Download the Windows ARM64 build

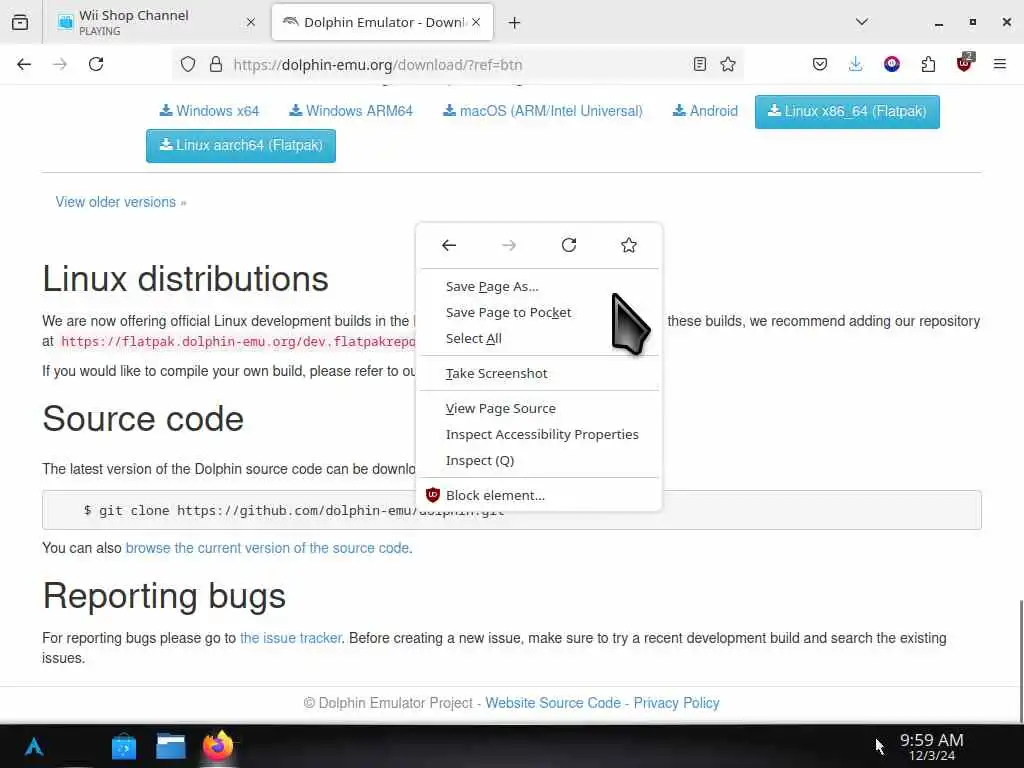tap(351, 111)
